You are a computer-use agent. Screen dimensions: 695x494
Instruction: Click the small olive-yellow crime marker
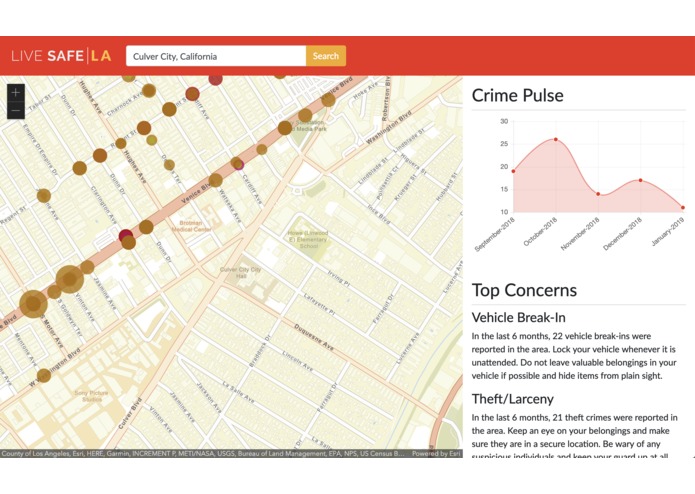tap(152, 140)
